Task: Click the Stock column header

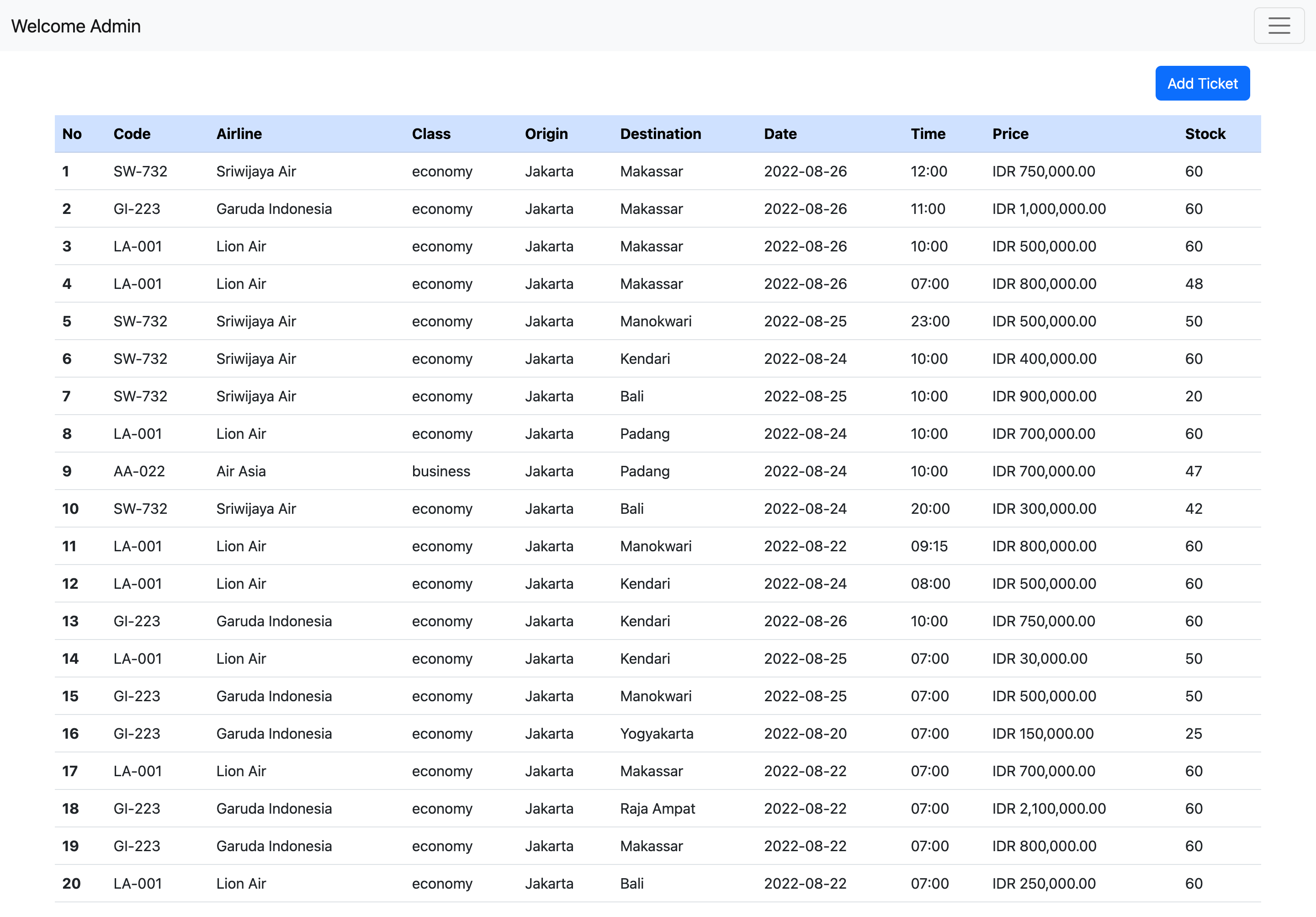Action: click(x=1205, y=133)
